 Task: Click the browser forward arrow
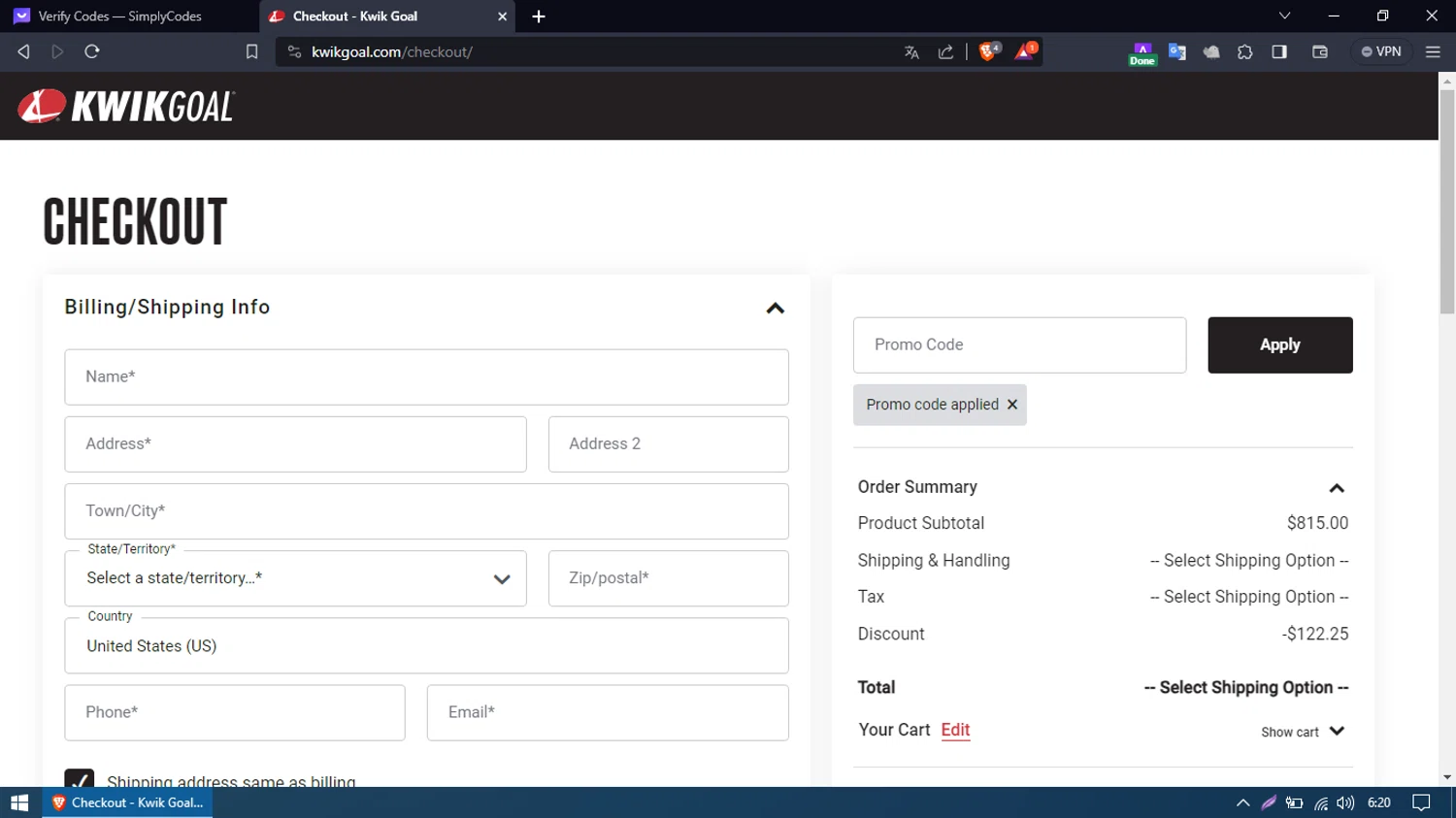point(57,51)
